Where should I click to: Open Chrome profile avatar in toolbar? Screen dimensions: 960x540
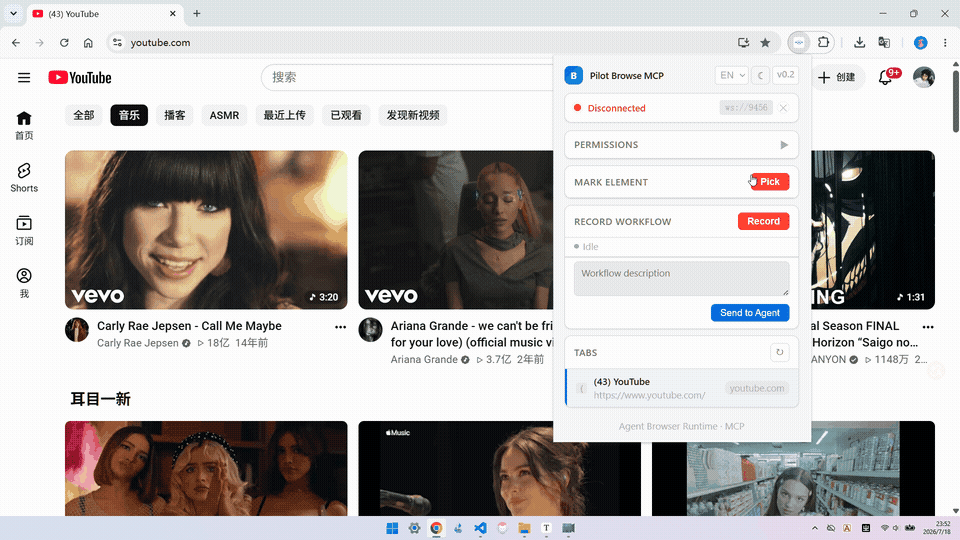tap(920, 42)
